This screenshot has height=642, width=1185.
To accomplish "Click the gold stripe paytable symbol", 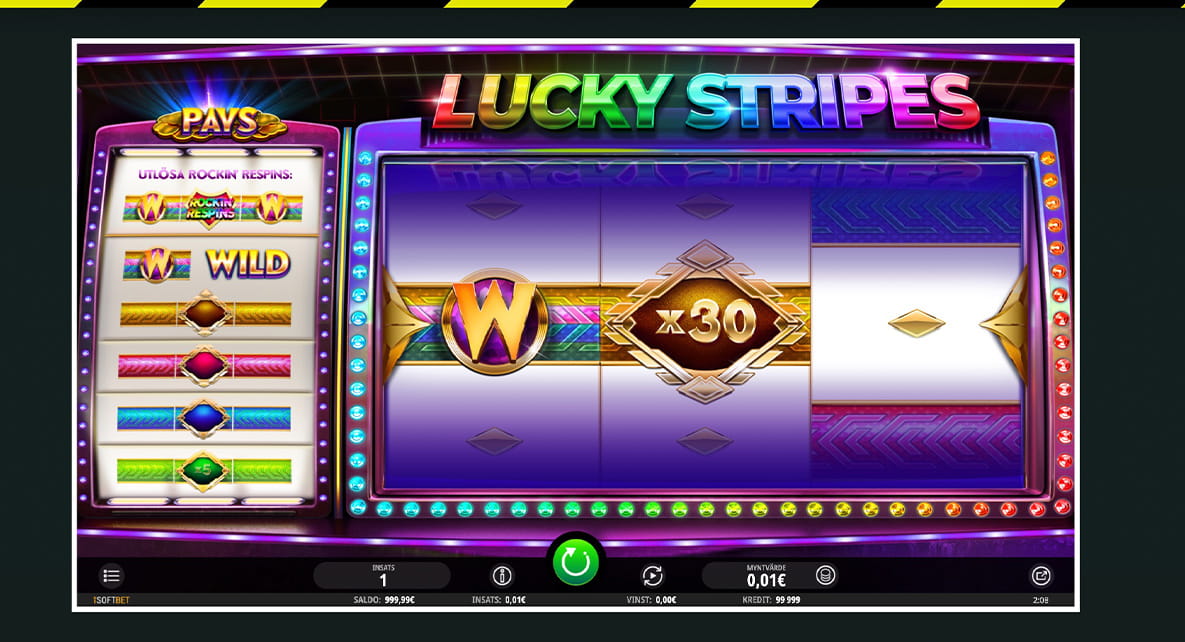I will point(206,313).
